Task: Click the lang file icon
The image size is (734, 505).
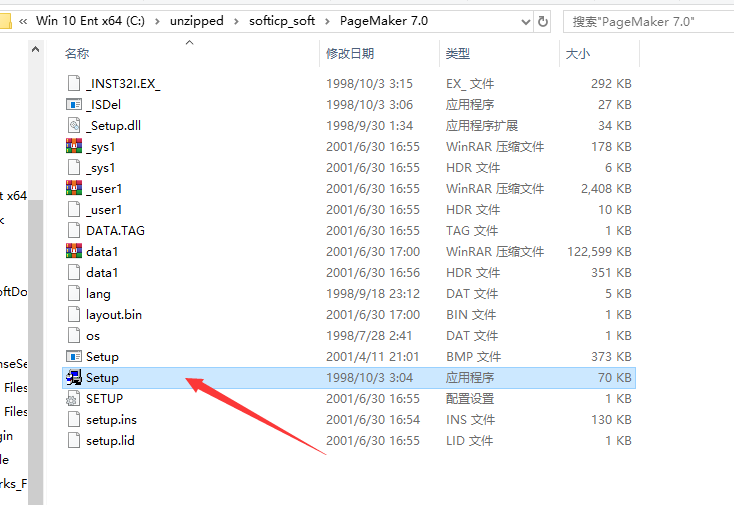Action: click(74, 293)
